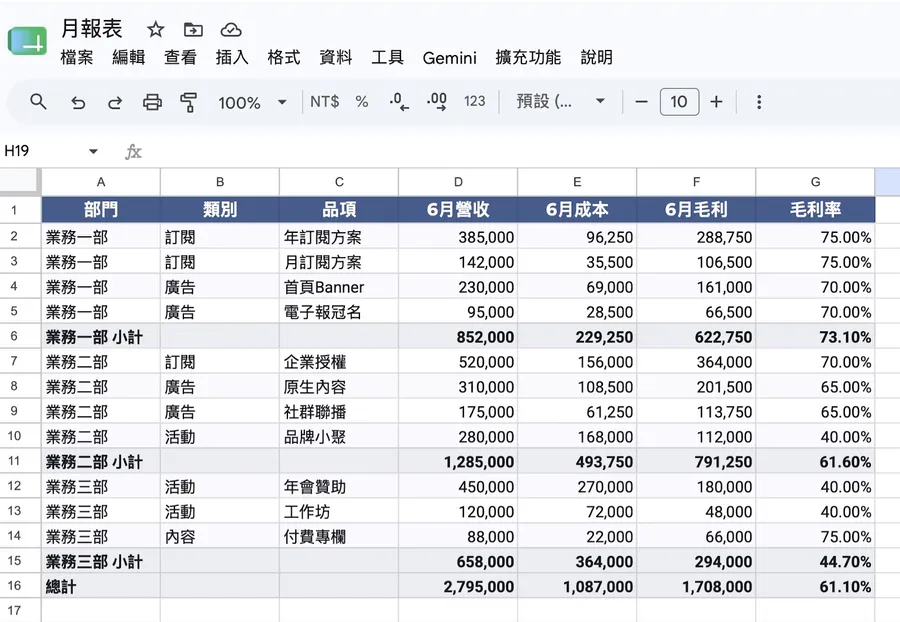Click the redo arrow icon
This screenshot has height=622, width=900.
pos(115,103)
